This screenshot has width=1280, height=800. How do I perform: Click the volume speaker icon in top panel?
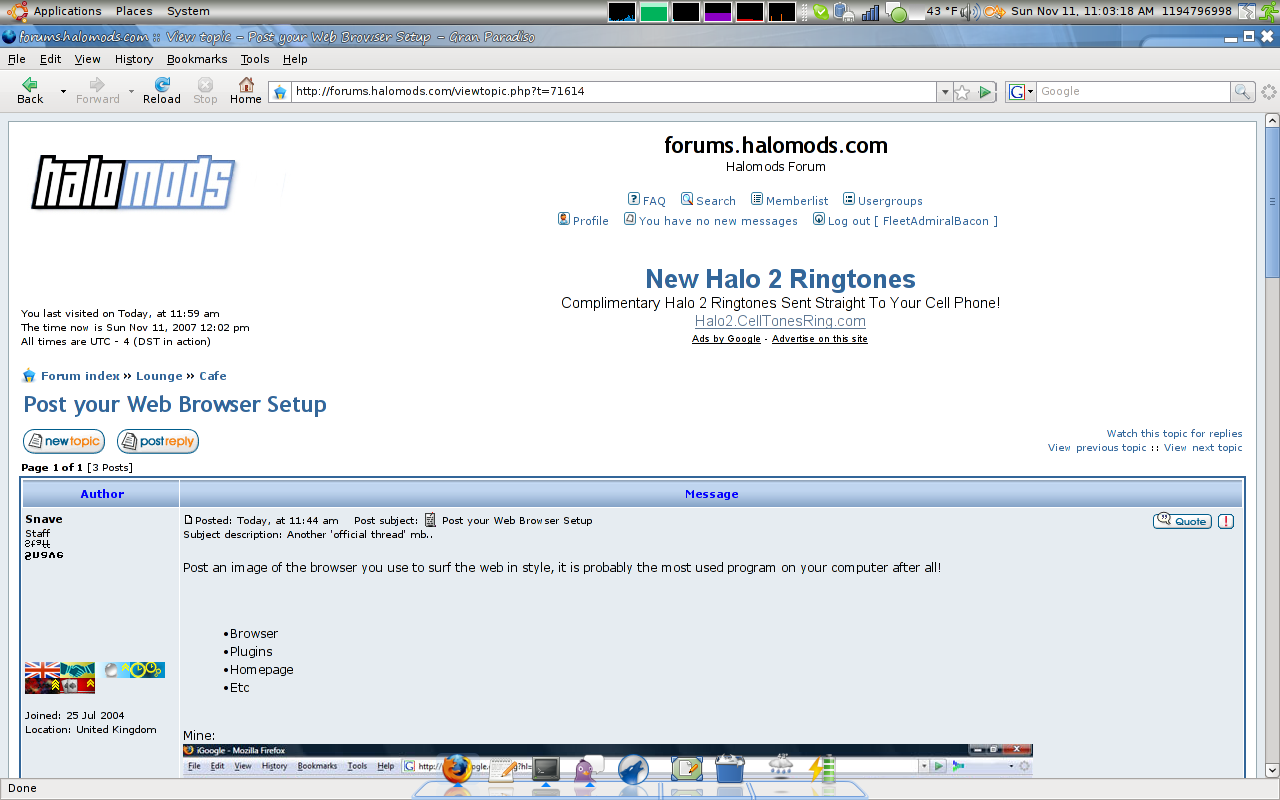(x=968, y=12)
